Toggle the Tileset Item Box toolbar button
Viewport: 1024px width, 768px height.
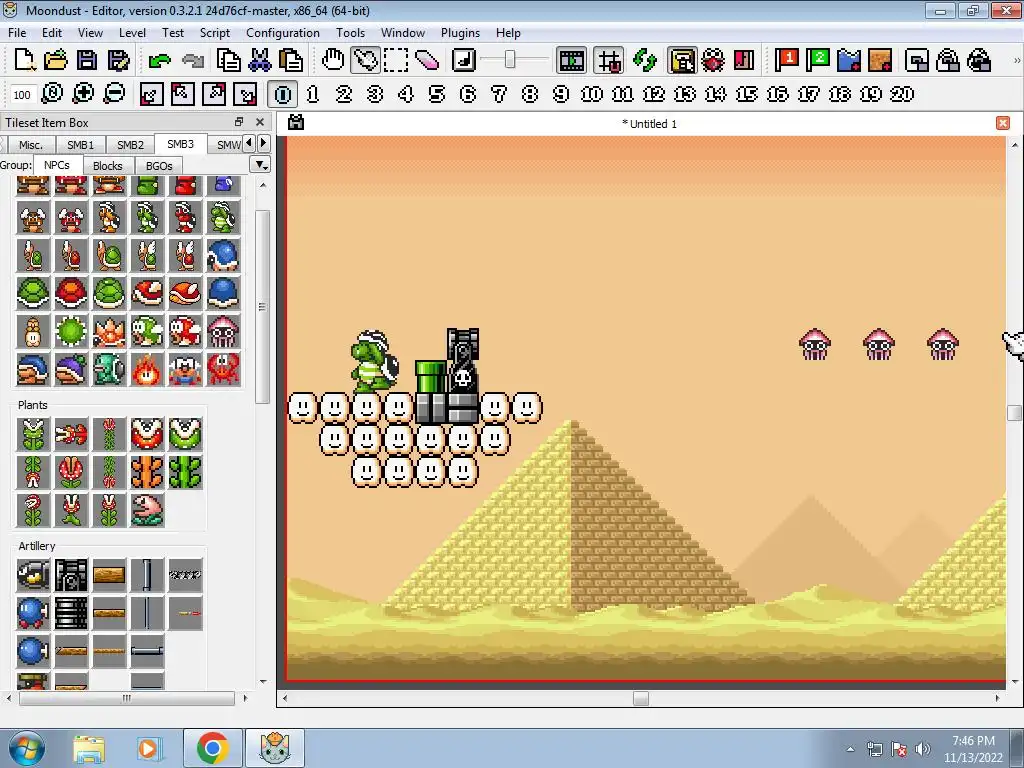click(x=682, y=61)
